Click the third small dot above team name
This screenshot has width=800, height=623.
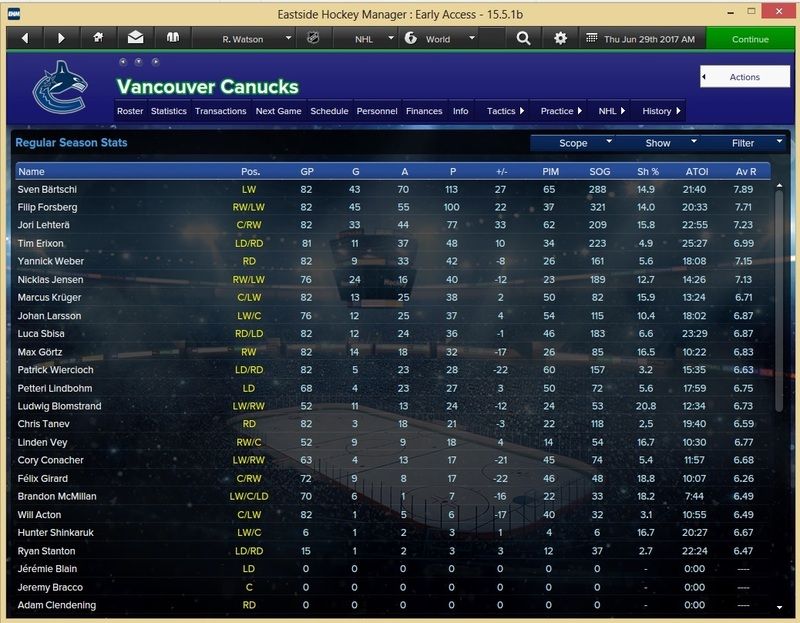point(156,62)
